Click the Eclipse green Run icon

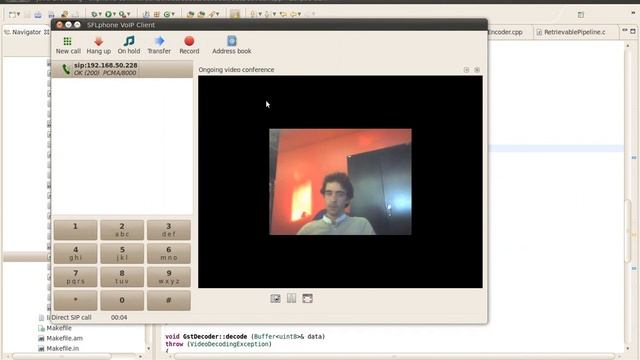[108, 15]
